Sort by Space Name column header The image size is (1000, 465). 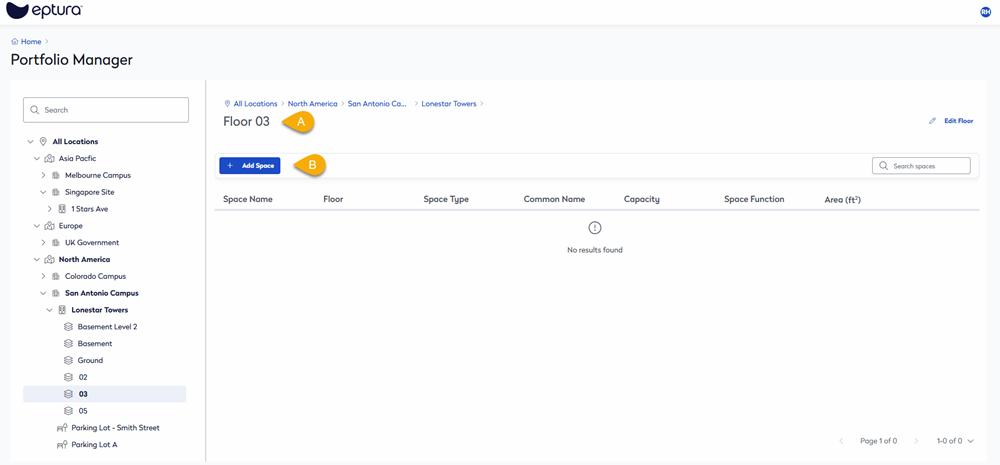pos(247,199)
